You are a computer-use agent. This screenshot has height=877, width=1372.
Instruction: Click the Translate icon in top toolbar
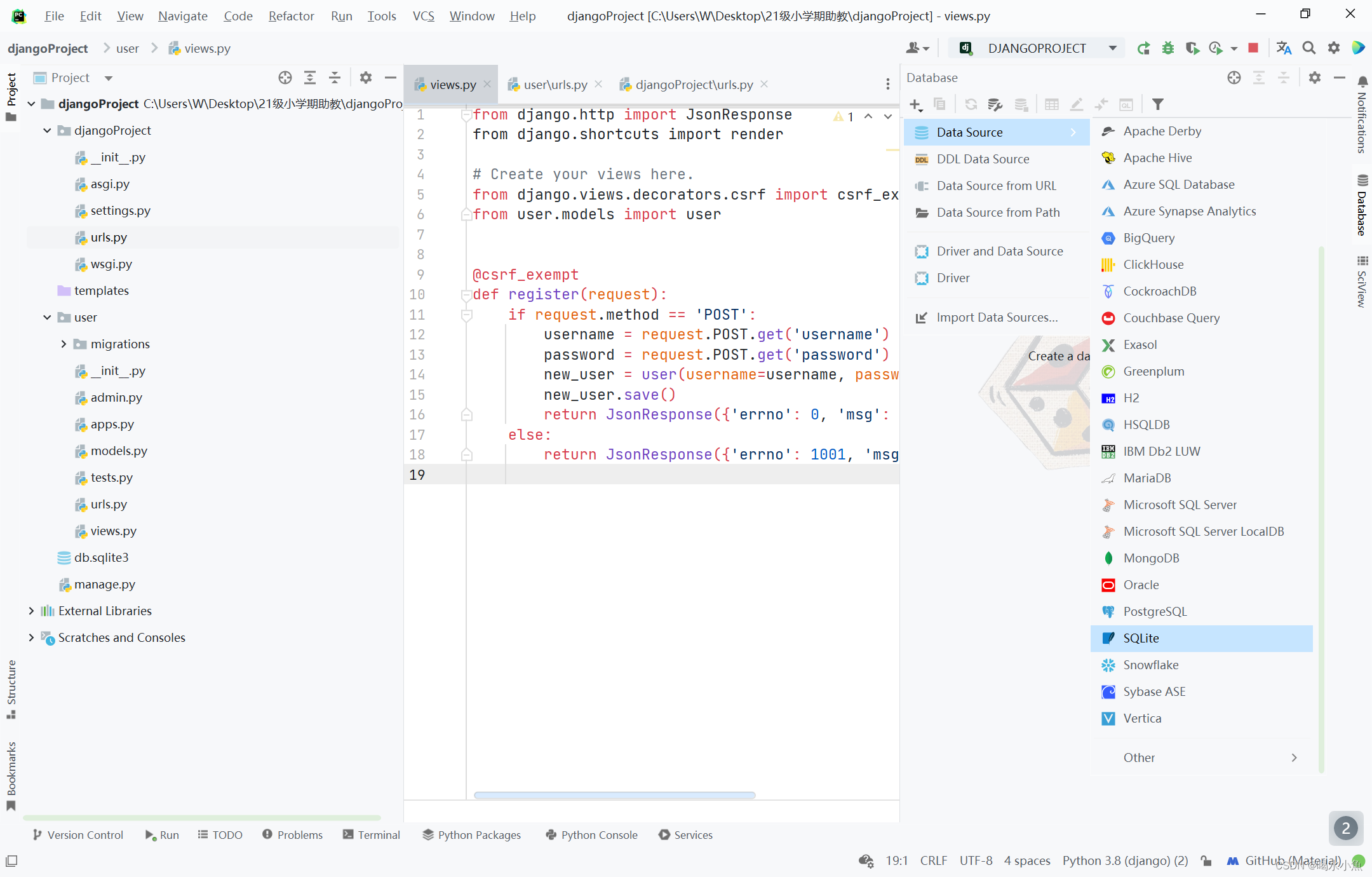1284,48
